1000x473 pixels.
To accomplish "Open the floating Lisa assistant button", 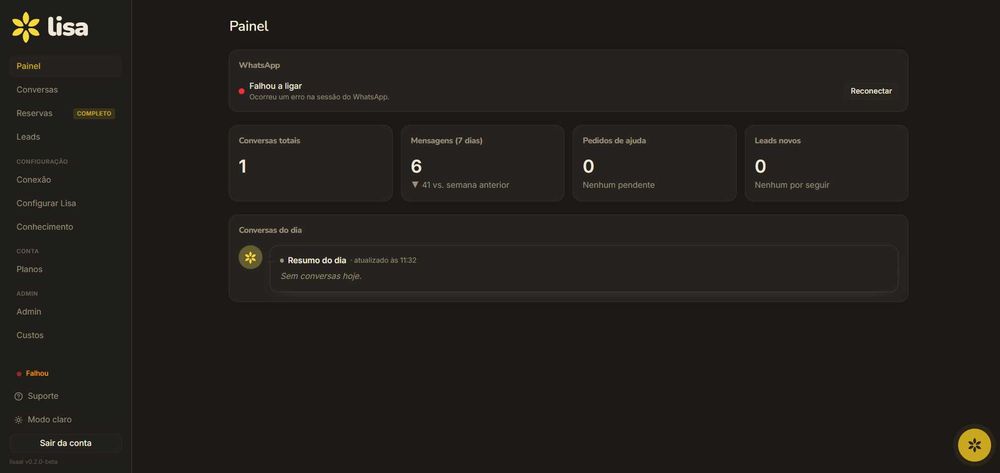I will (x=974, y=445).
